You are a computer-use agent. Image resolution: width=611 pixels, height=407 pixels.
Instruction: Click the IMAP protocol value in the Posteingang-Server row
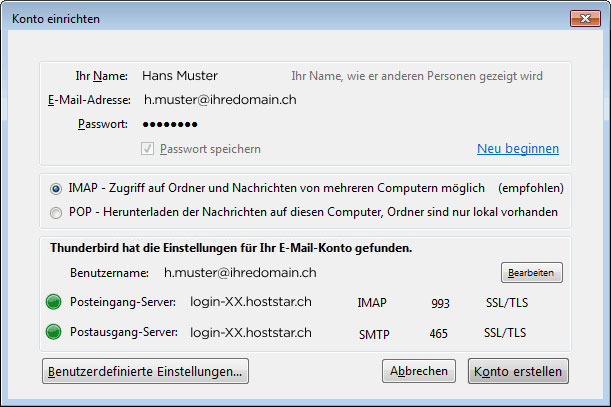372,303
